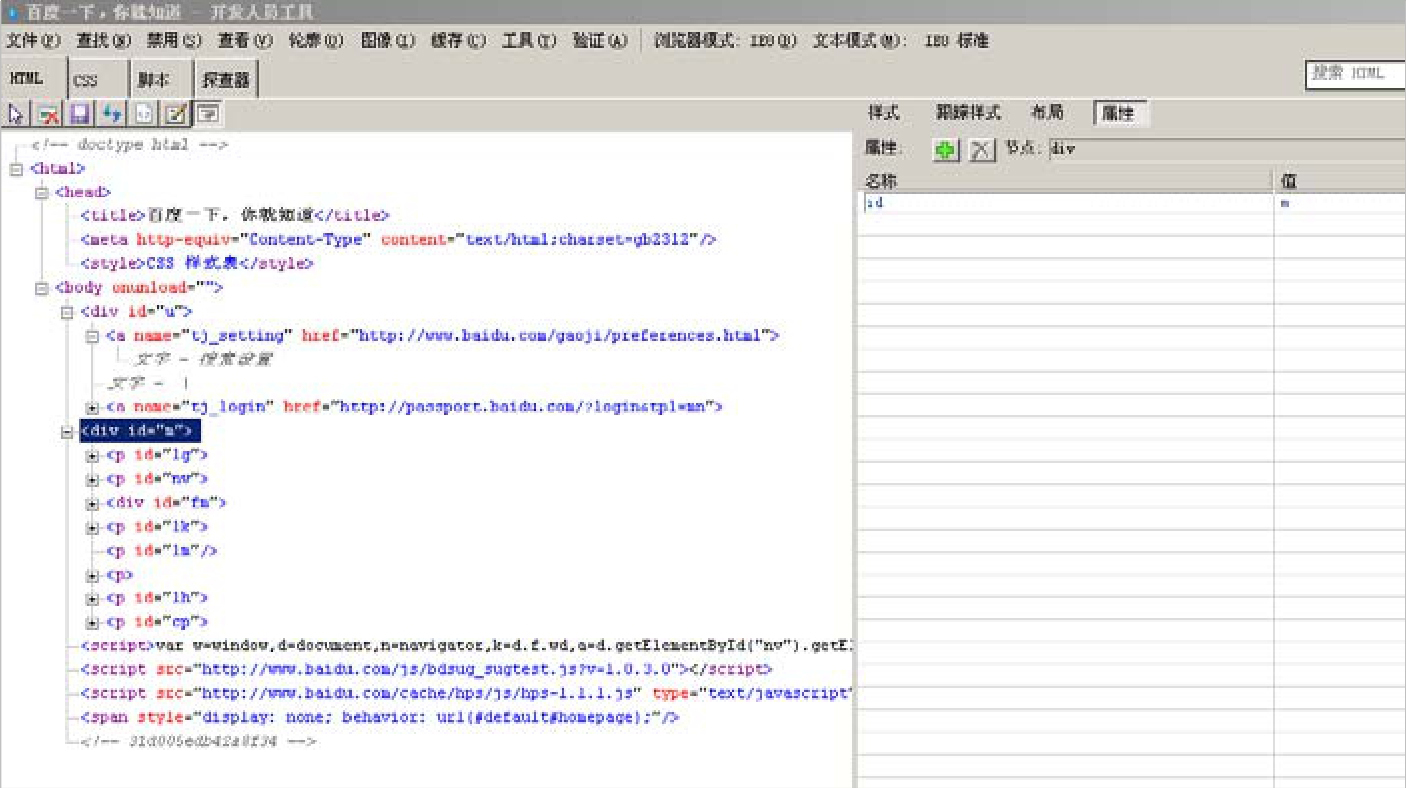Select the trailing comment 31d005edb42a8f34 line
This screenshot has width=1406, height=788.
coord(199,742)
